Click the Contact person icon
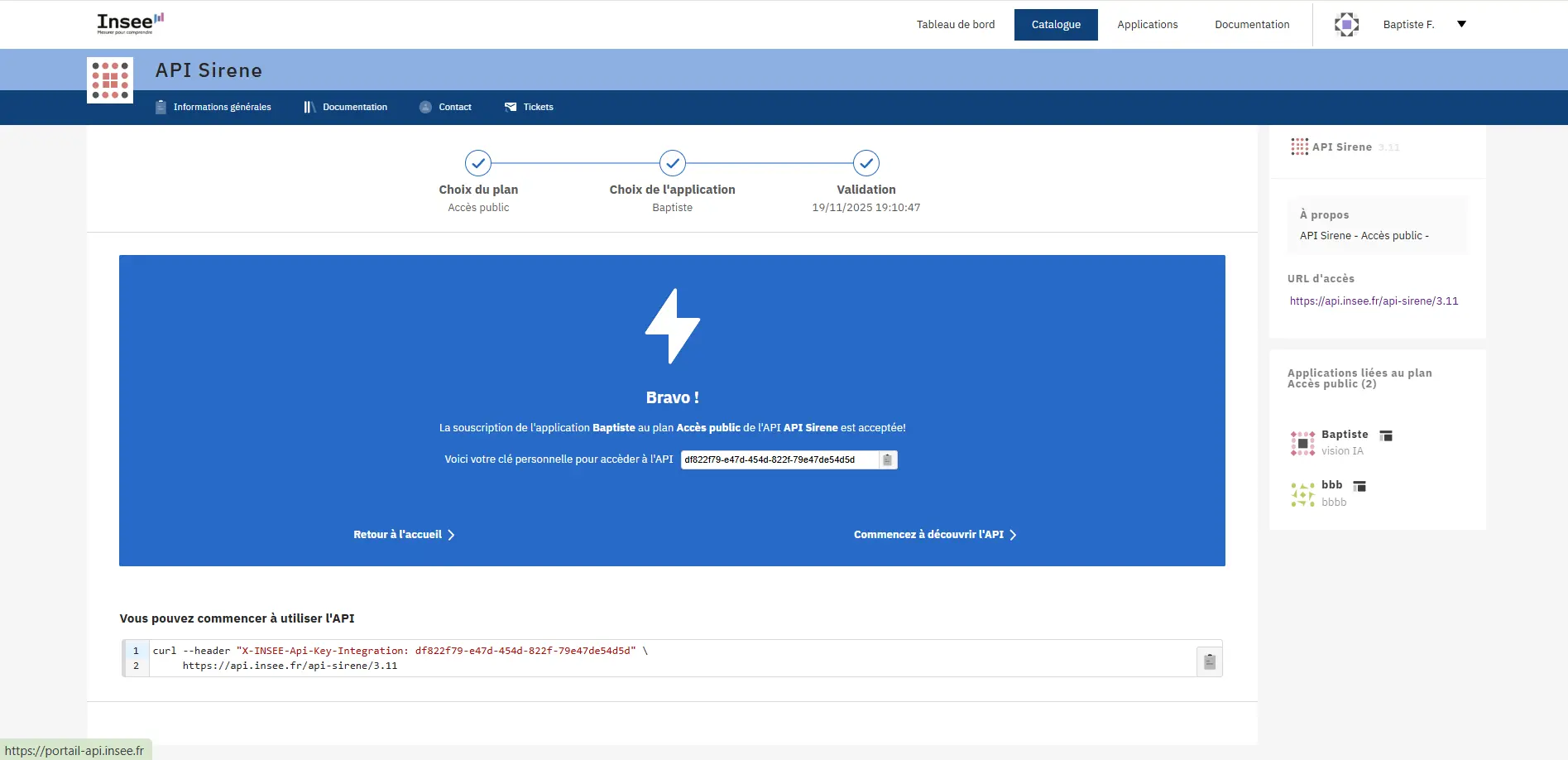The height and width of the screenshot is (760, 1568). tap(425, 107)
